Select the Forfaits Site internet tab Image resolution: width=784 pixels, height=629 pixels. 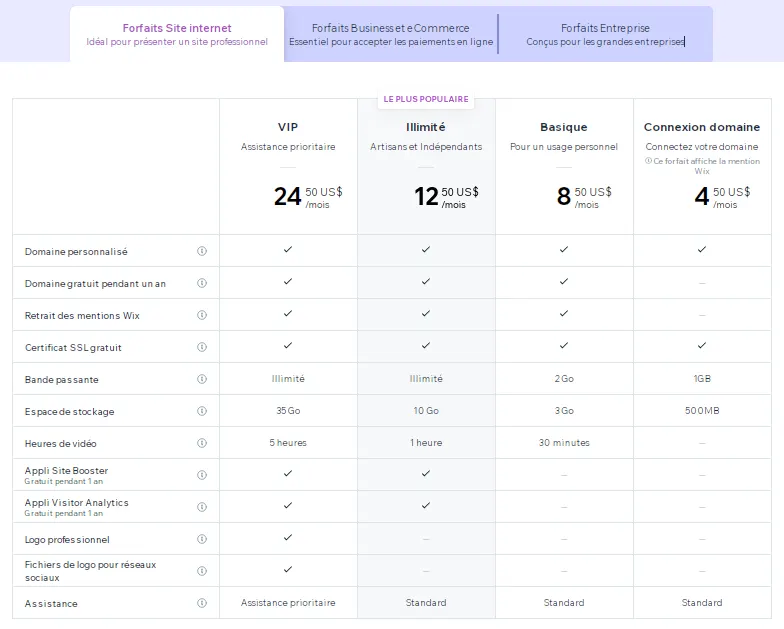coord(177,34)
